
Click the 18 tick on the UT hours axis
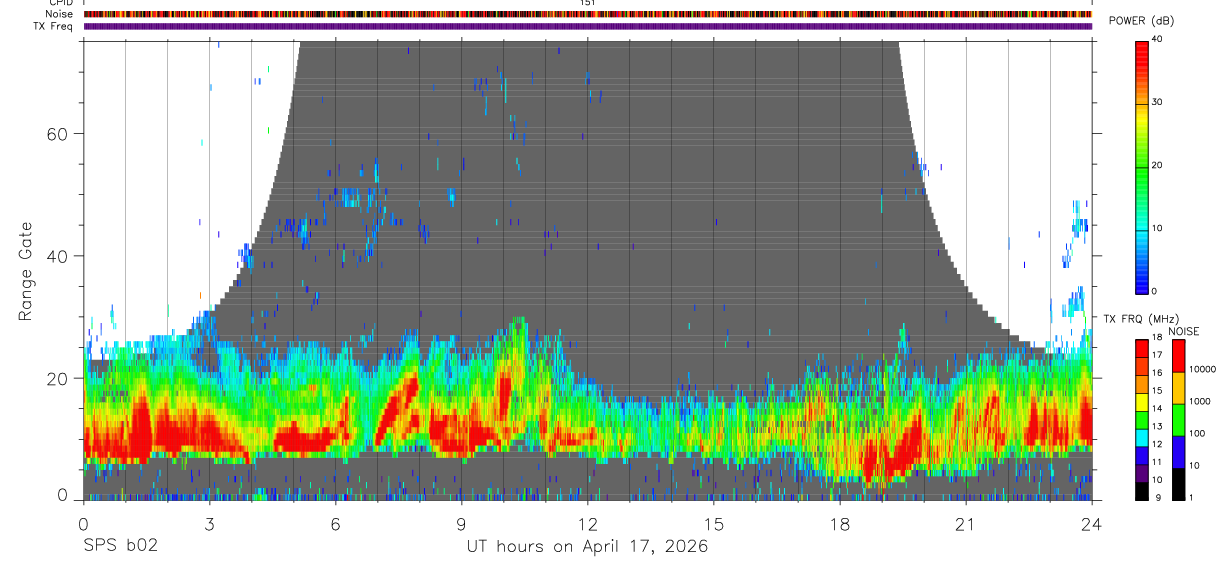click(840, 524)
